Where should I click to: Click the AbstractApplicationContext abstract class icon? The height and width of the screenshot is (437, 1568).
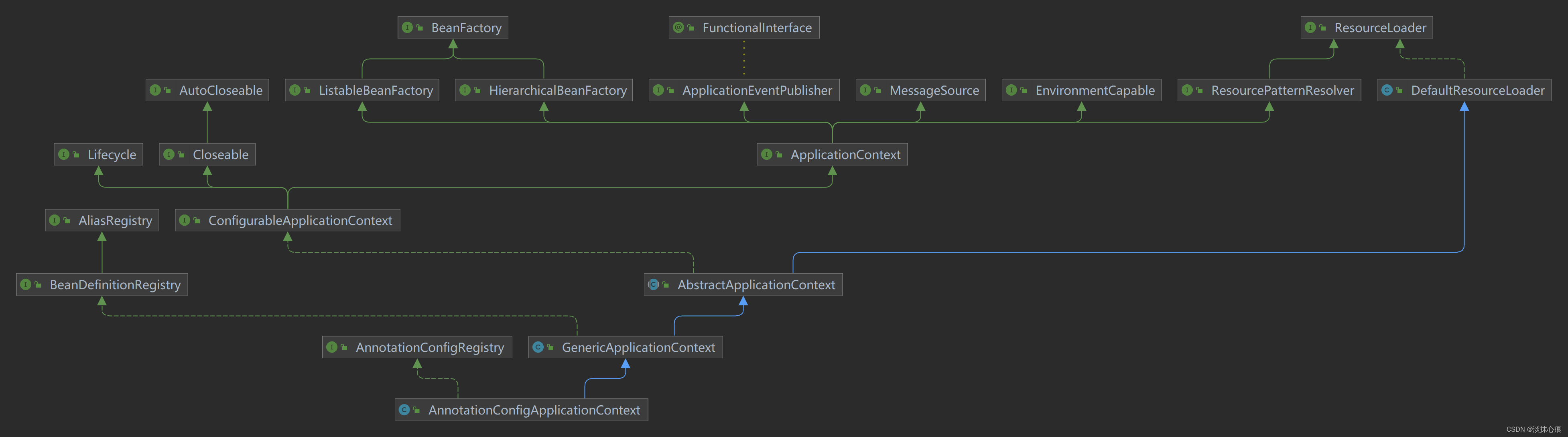653,284
